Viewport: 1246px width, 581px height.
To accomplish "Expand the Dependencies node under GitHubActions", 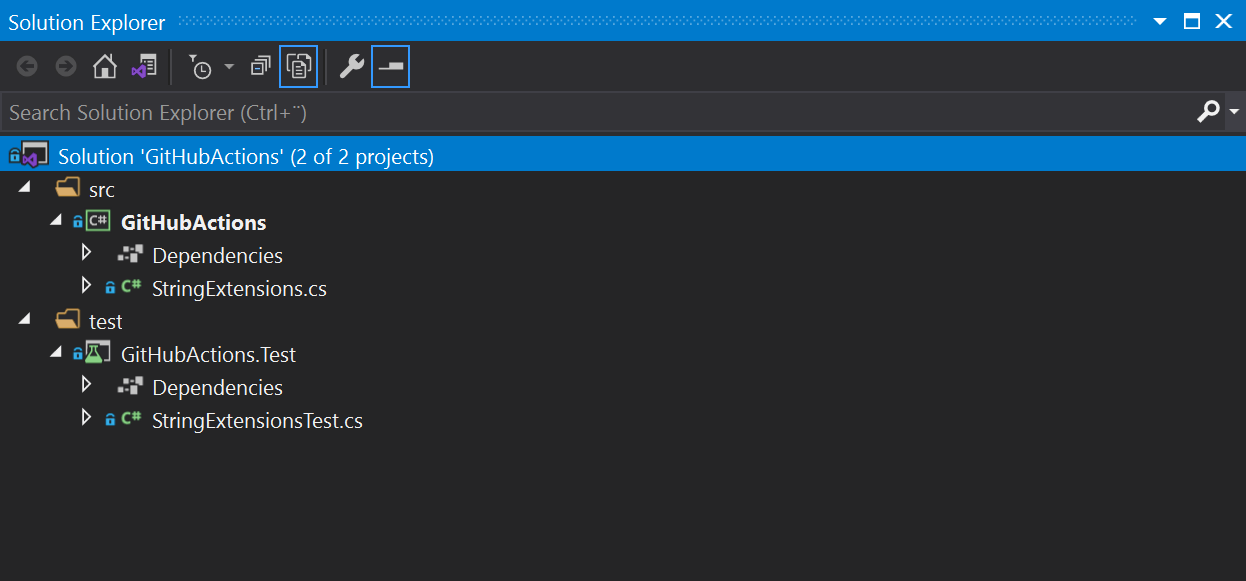I will click(x=86, y=253).
